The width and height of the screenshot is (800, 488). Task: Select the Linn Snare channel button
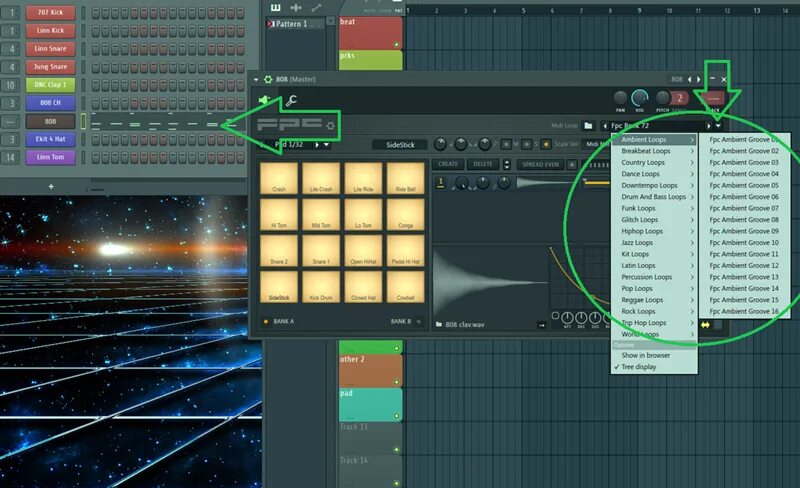pyautogui.click(x=50, y=48)
